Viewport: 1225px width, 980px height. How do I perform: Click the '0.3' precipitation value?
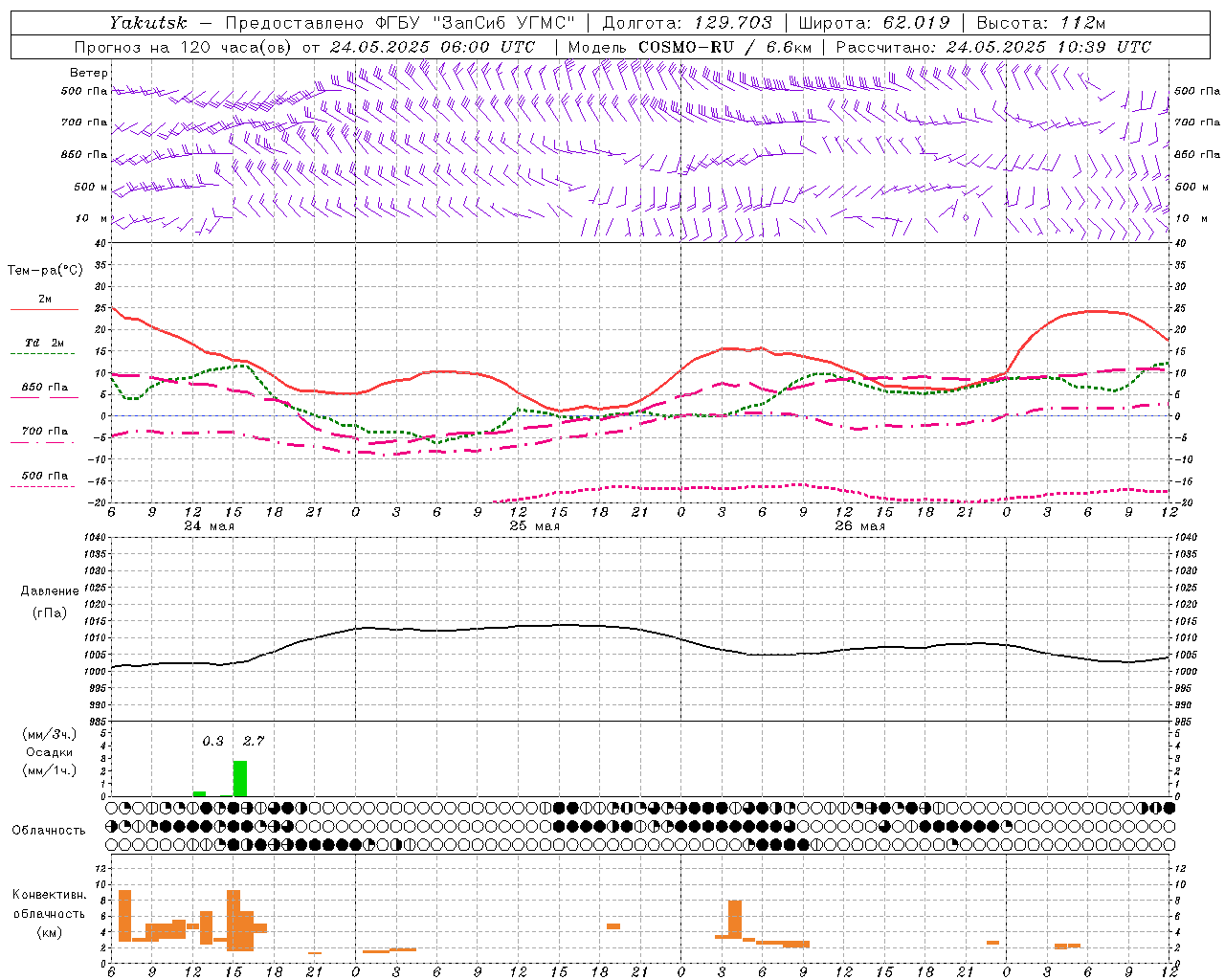212,741
